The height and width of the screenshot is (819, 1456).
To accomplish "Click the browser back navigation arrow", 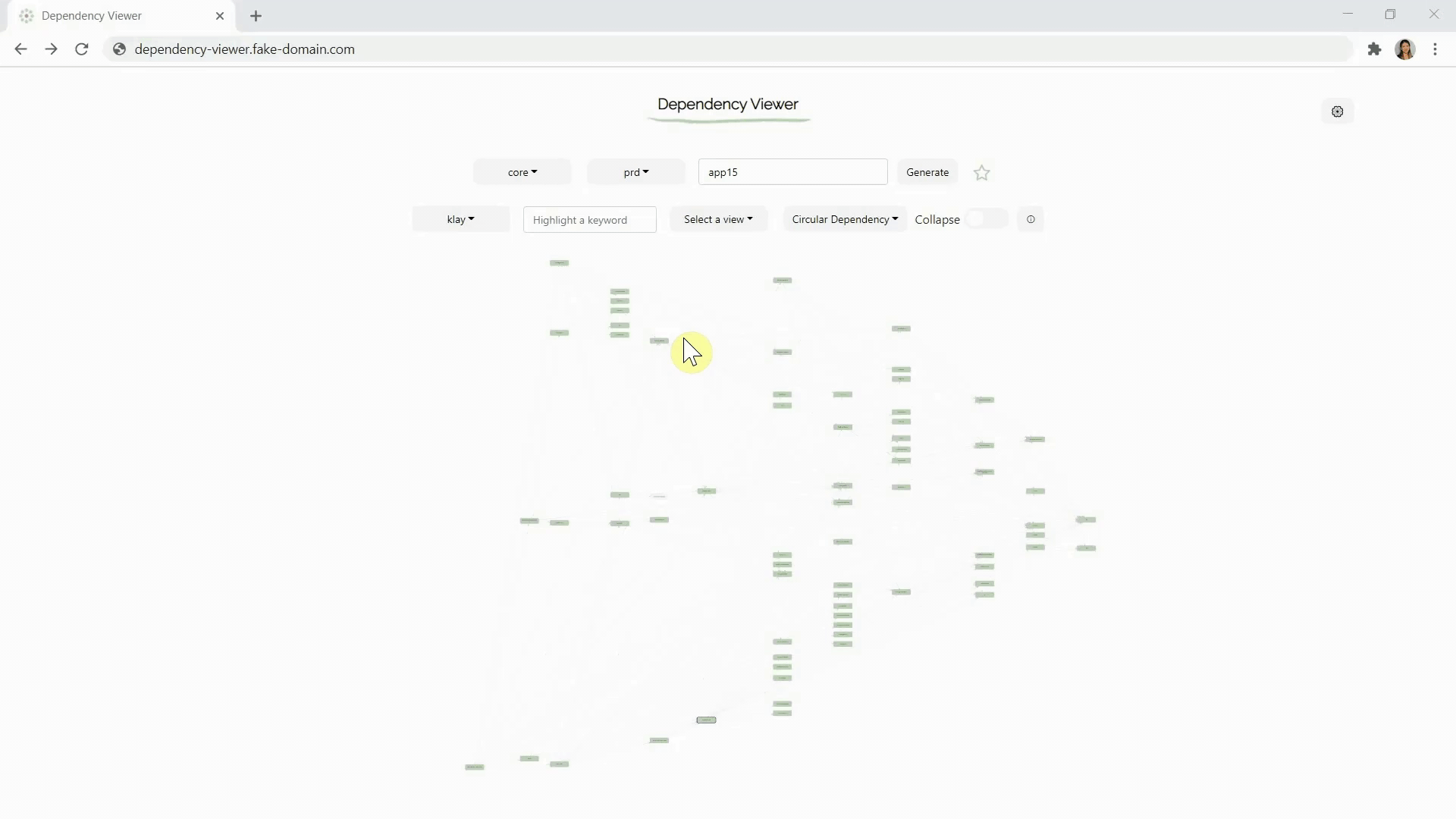I will pyautogui.click(x=21, y=49).
